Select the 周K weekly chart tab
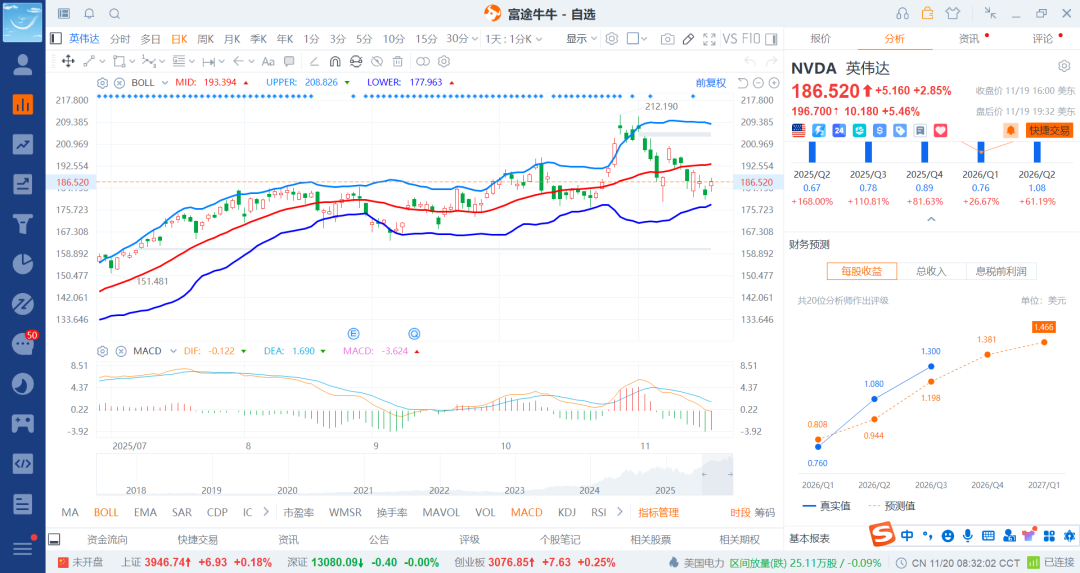 [205, 39]
